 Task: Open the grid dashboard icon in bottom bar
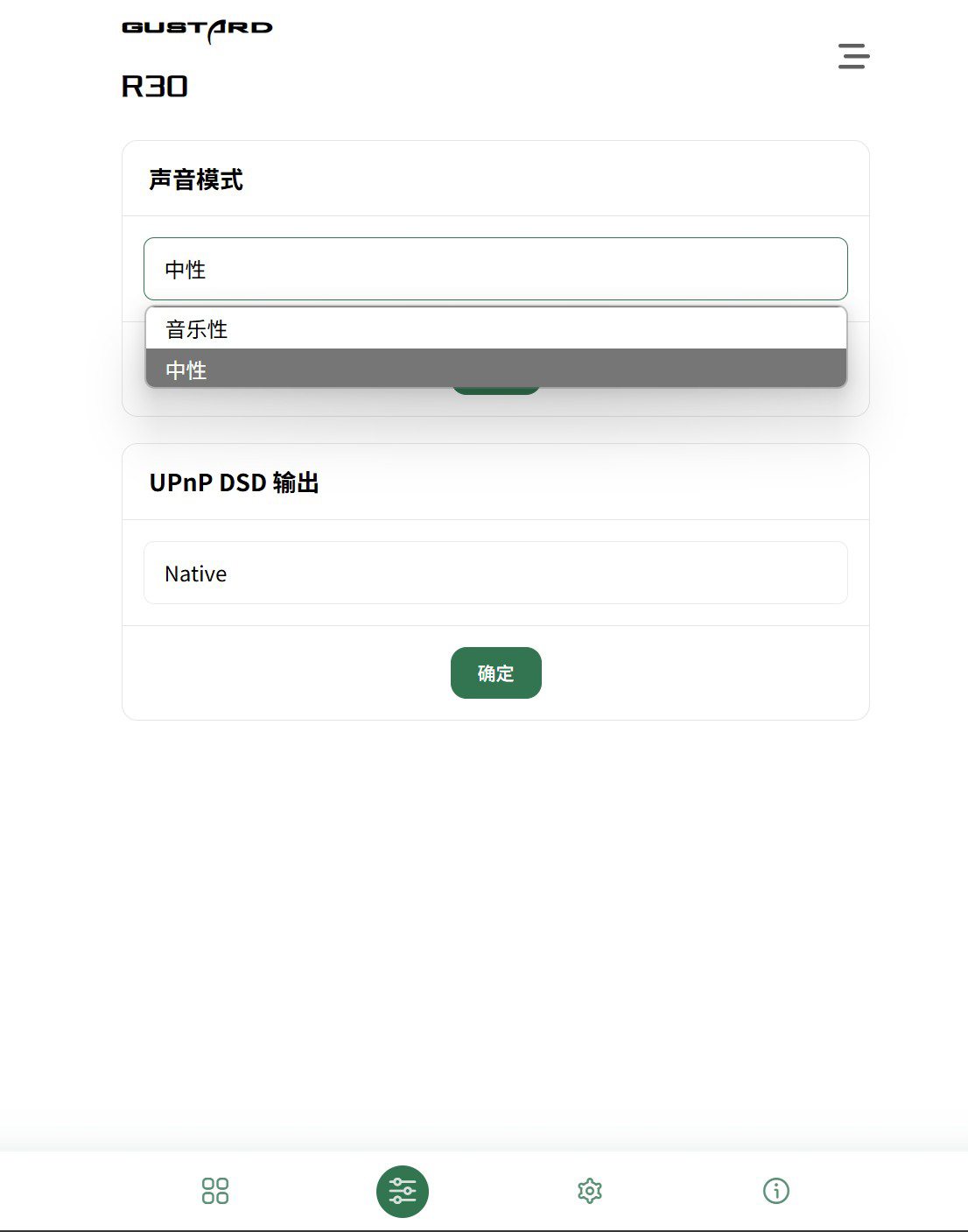click(x=215, y=1191)
